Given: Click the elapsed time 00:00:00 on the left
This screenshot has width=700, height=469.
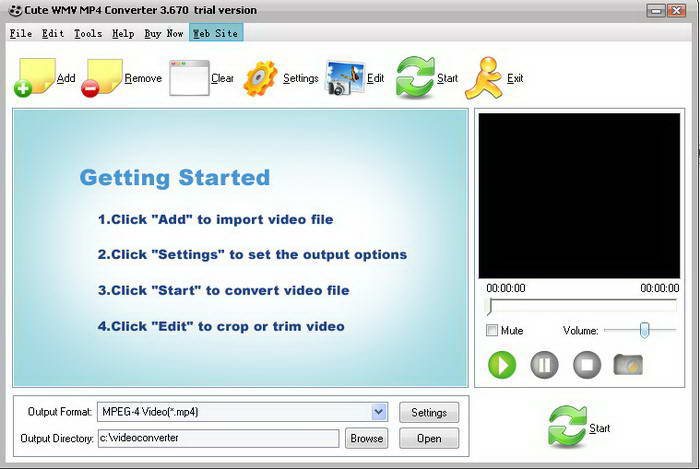Looking at the screenshot, I should click(506, 288).
